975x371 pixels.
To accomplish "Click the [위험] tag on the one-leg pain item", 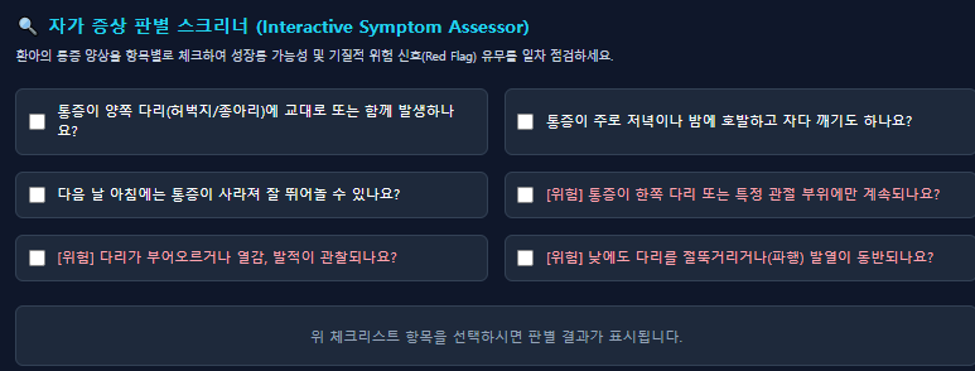I will point(563,195).
